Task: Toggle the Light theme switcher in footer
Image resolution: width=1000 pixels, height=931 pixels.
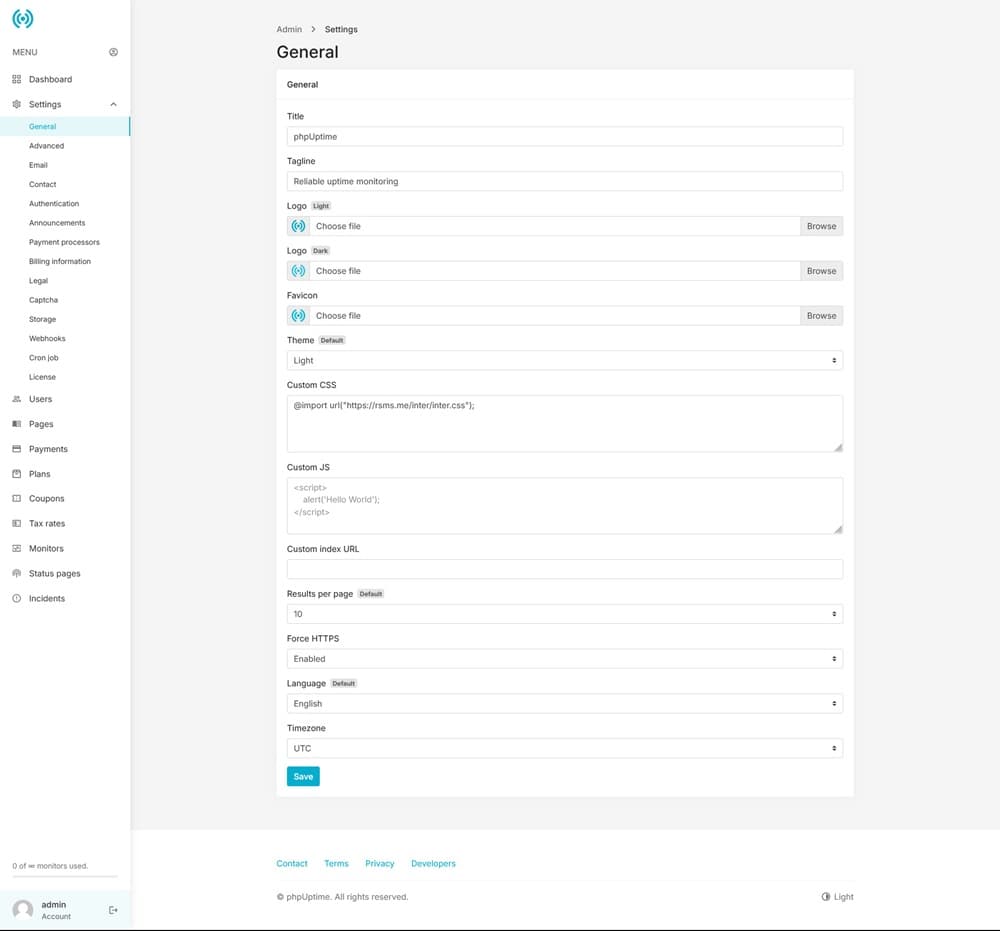Action: pyautogui.click(x=838, y=897)
